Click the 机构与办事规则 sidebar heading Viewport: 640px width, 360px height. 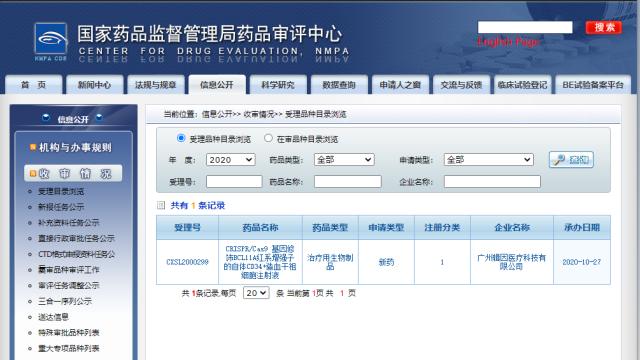75,147
